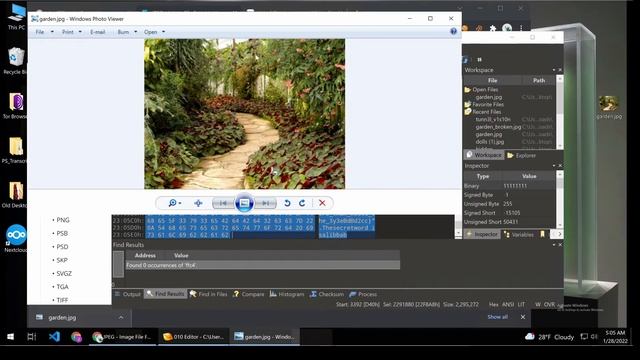This screenshot has width=640, height=360.
Task: Switch to the Workspace tab
Action: 484,155
